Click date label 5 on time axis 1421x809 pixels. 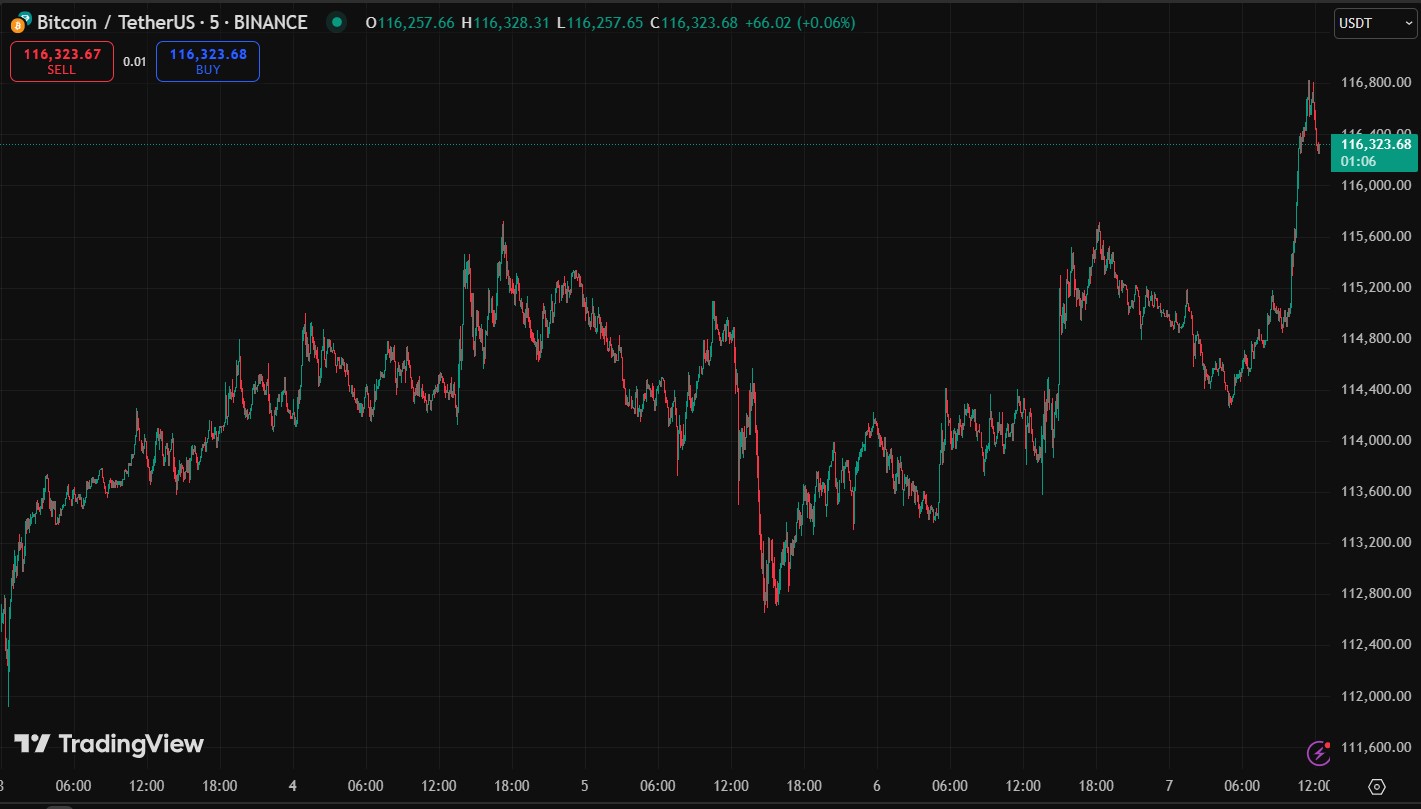tap(584, 786)
